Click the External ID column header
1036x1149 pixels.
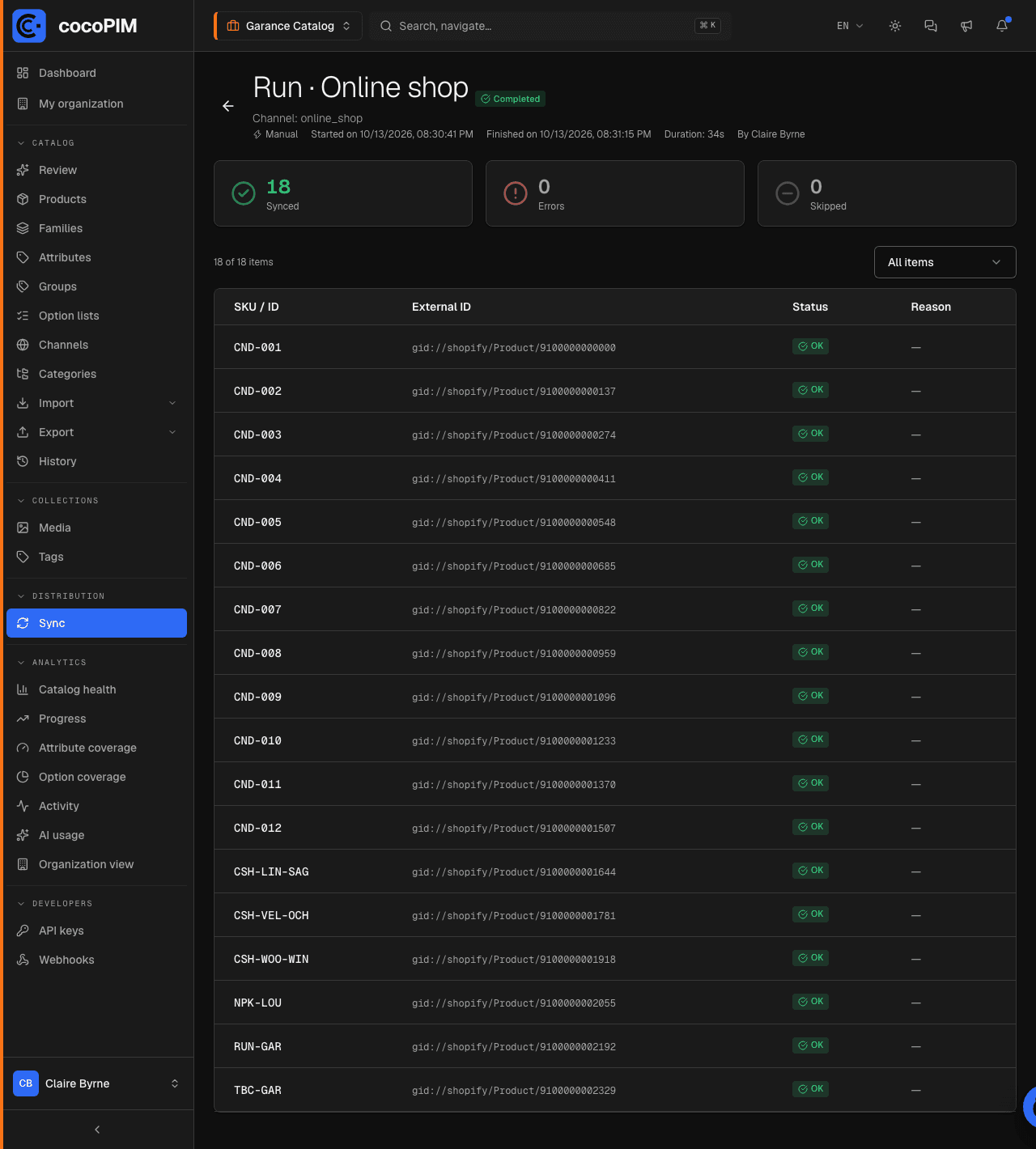(441, 307)
